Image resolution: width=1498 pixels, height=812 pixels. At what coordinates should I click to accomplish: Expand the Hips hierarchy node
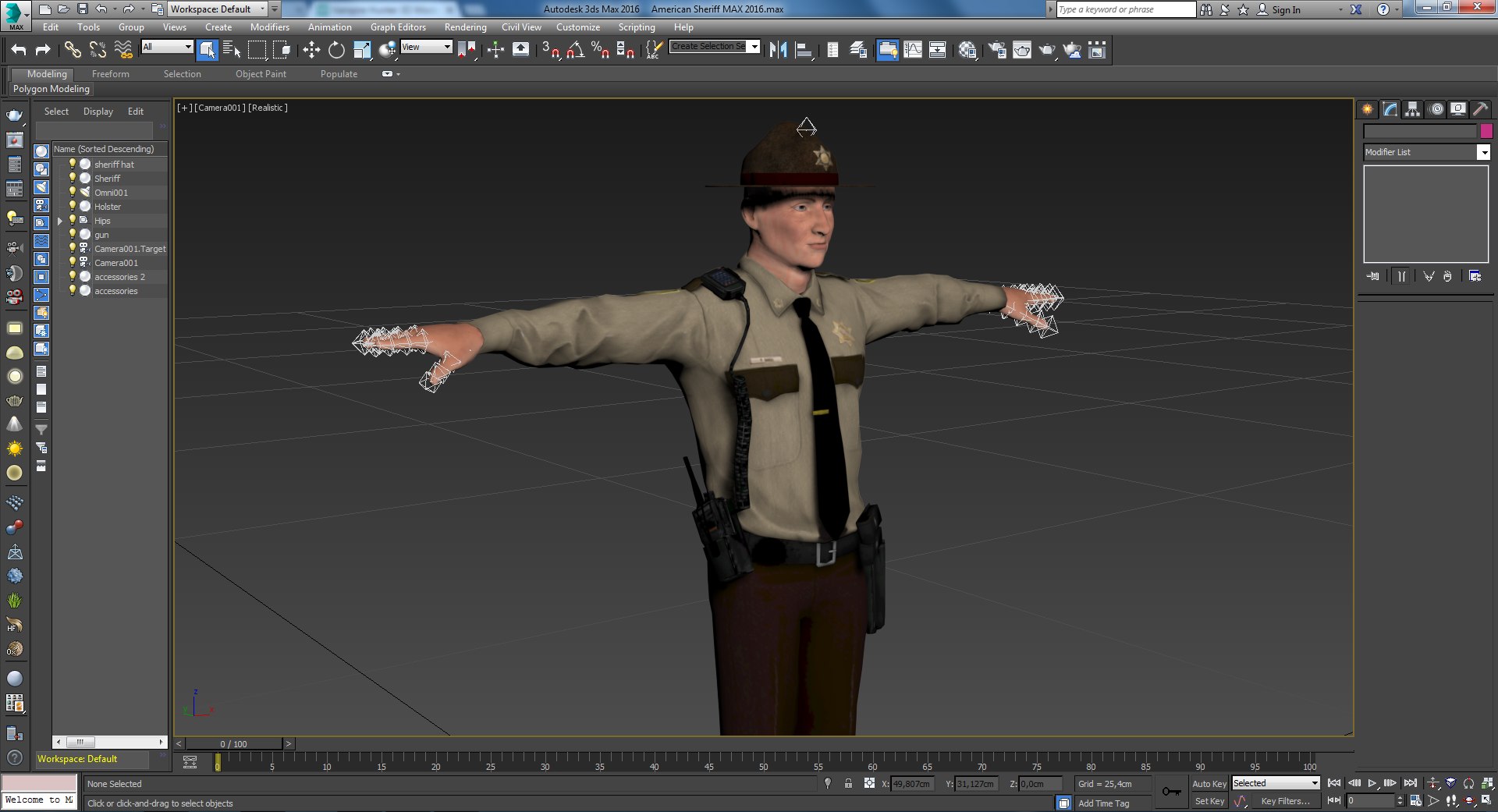(x=60, y=221)
